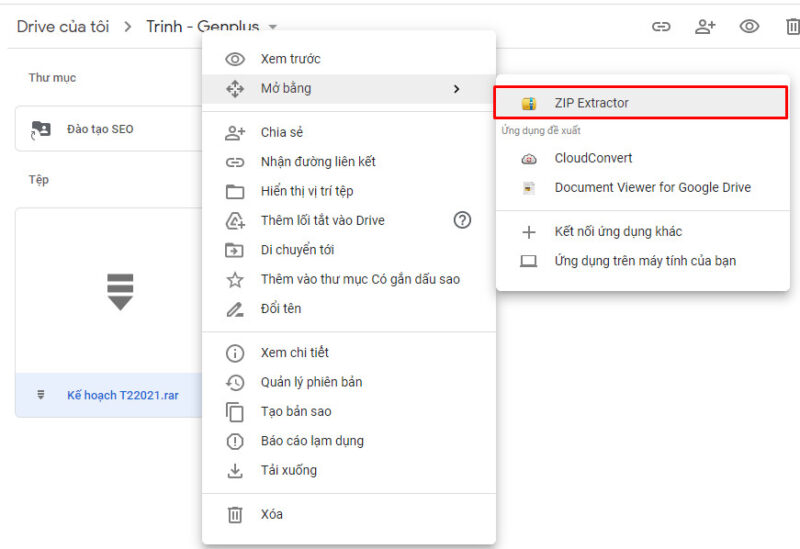Go to Drive của tôi breadcrumb
This screenshot has width=800, height=549.
click(63, 27)
